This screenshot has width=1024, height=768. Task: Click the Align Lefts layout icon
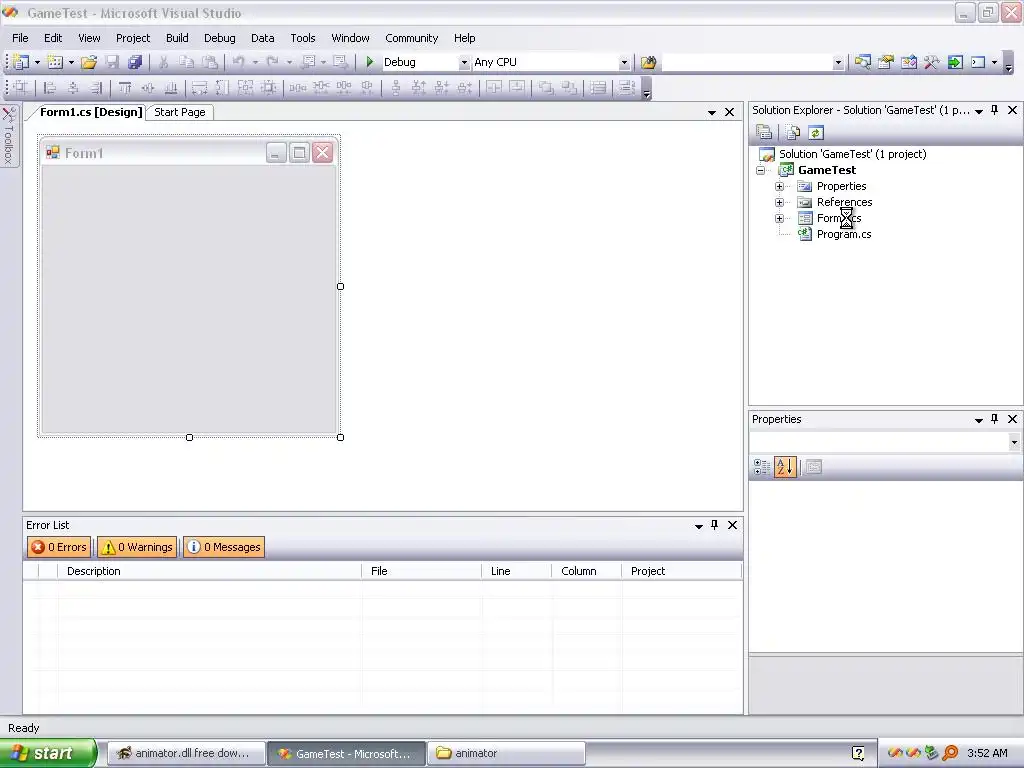coord(50,88)
